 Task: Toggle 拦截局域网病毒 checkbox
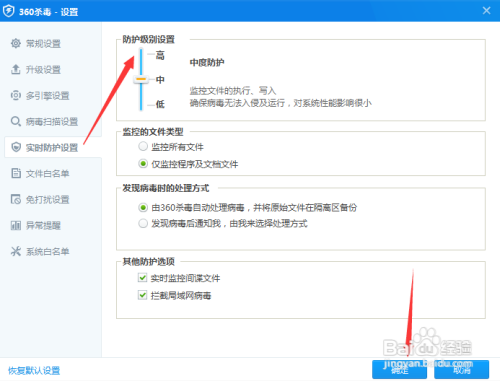click(x=142, y=295)
